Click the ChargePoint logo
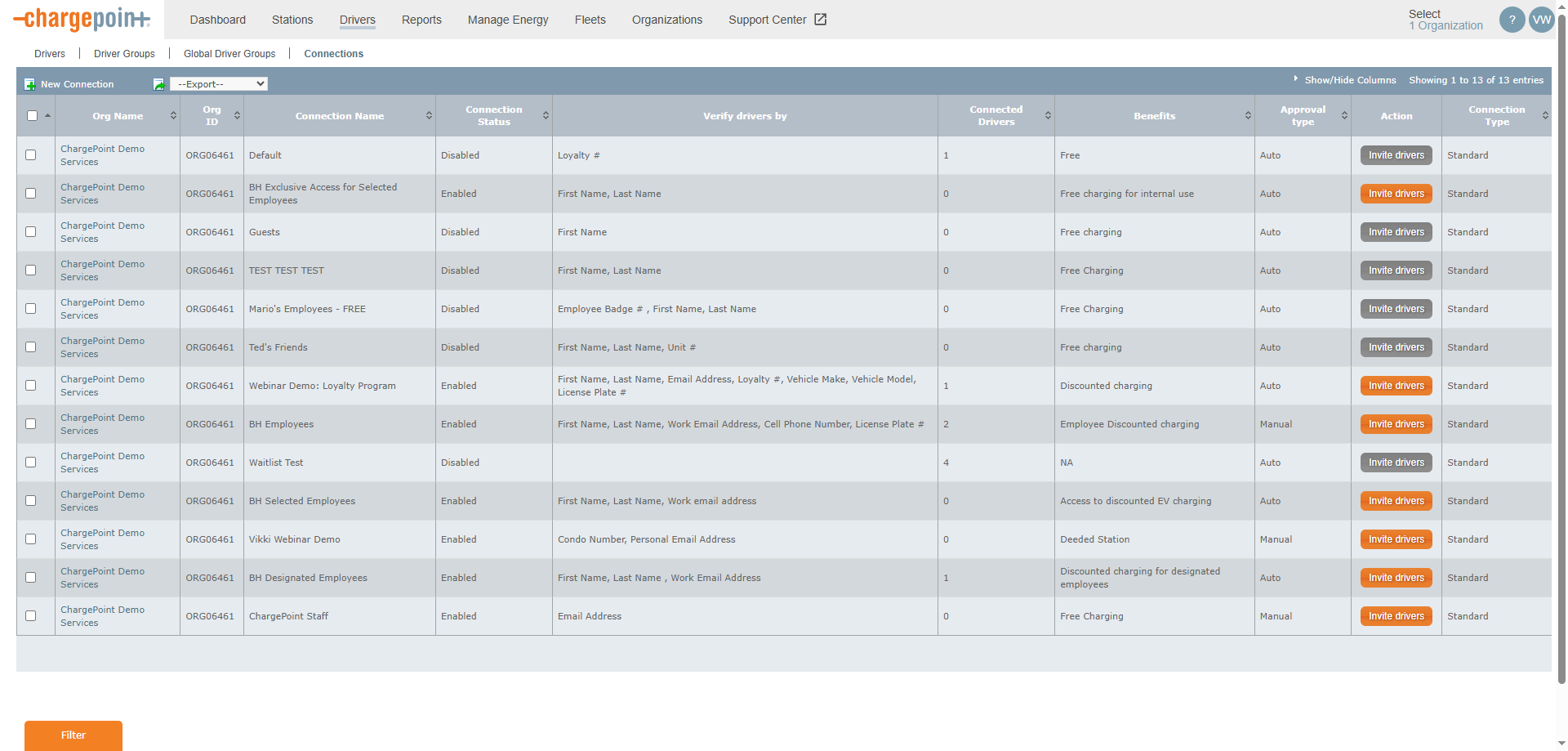This screenshot has height=751, width=1568. pos(82,19)
